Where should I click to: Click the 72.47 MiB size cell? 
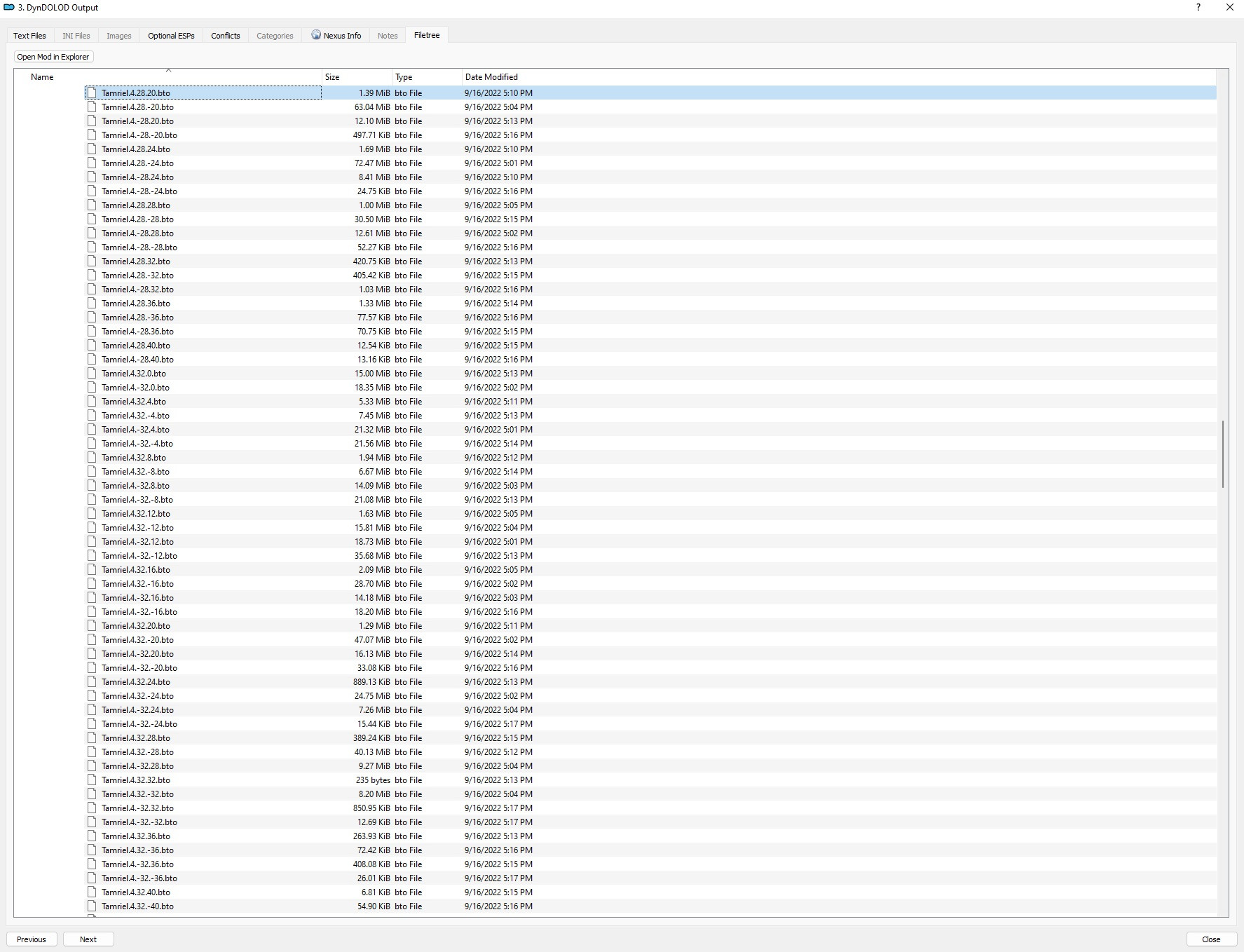click(x=372, y=163)
